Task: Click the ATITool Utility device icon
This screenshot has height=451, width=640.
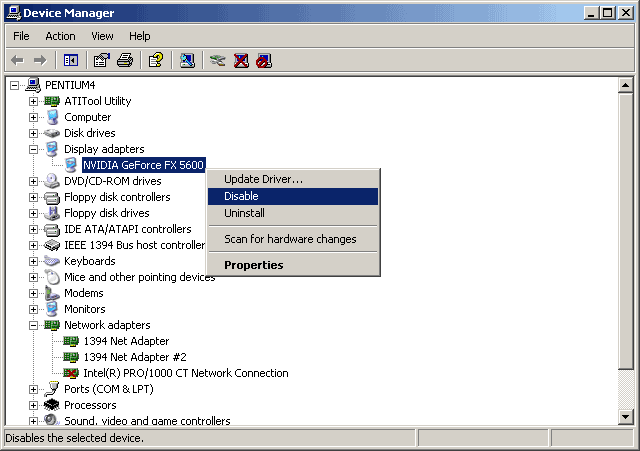Action: [52, 101]
